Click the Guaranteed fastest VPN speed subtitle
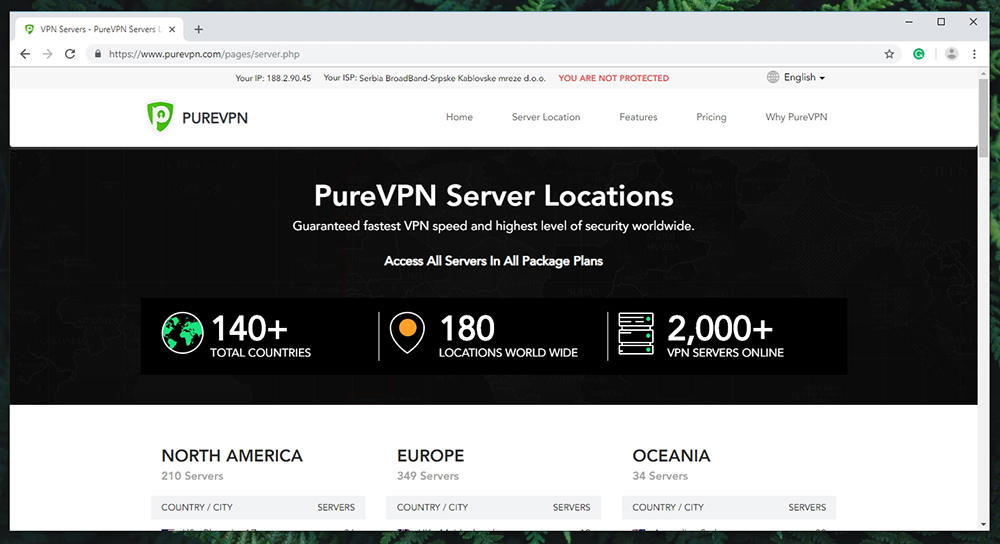Screen dimensions: 1000x544 coord(494,226)
